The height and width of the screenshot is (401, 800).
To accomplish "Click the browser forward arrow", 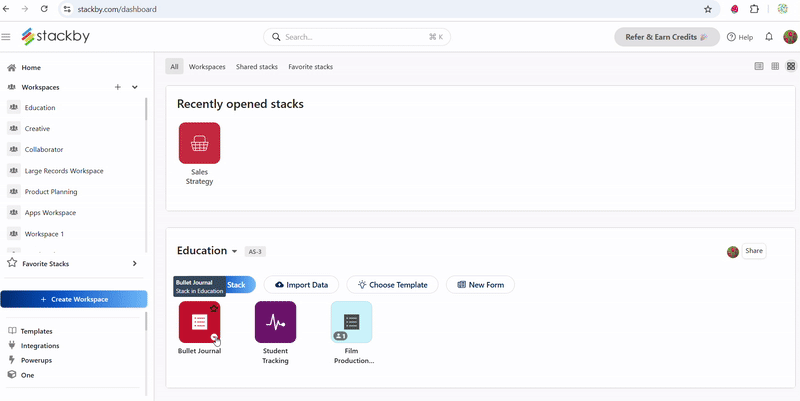I will [25, 9].
